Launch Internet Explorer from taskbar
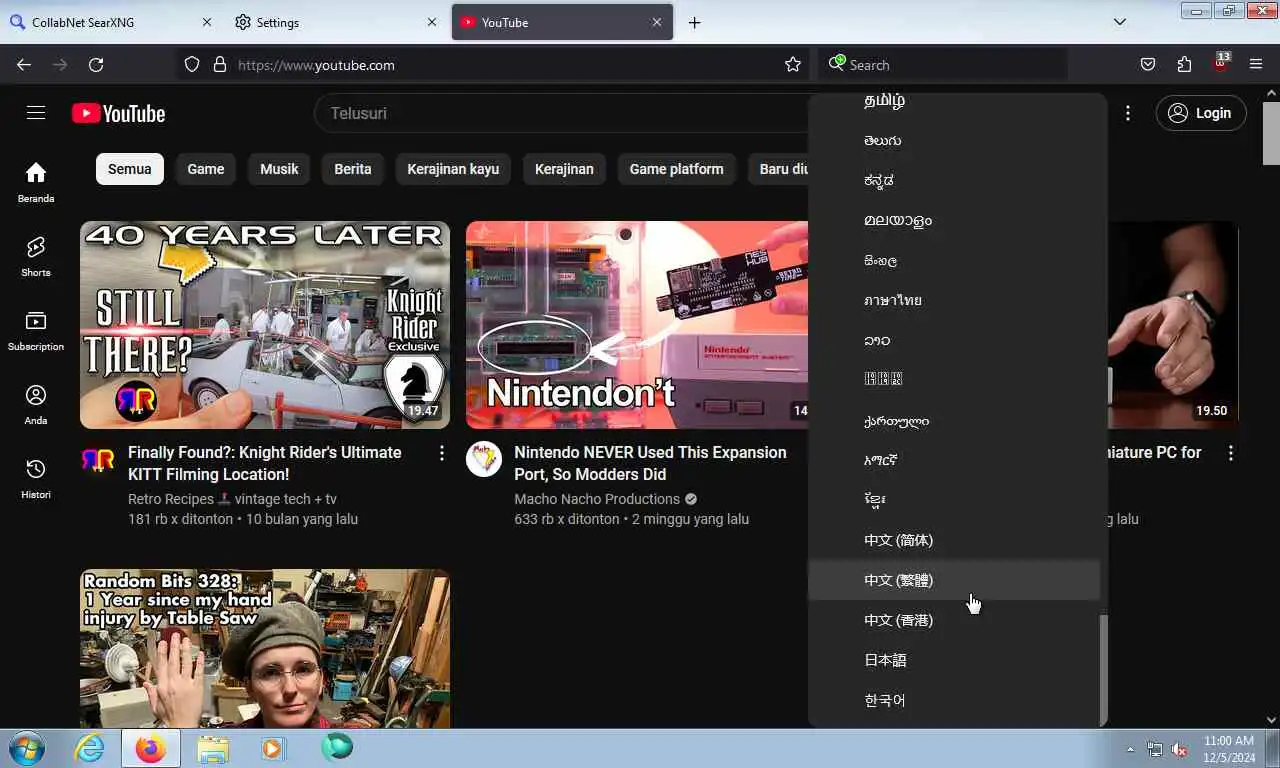The width and height of the screenshot is (1280, 768). pyautogui.click(x=89, y=748)
